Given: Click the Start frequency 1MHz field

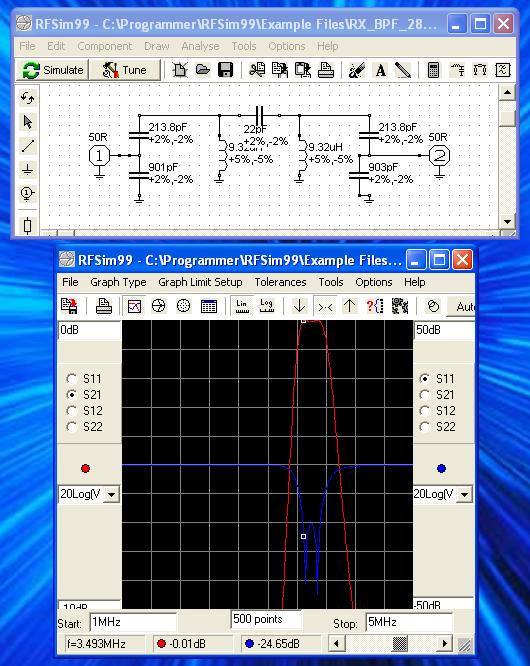Looking at the screenshot, I should pyautogui.click(x=133, y=623).
